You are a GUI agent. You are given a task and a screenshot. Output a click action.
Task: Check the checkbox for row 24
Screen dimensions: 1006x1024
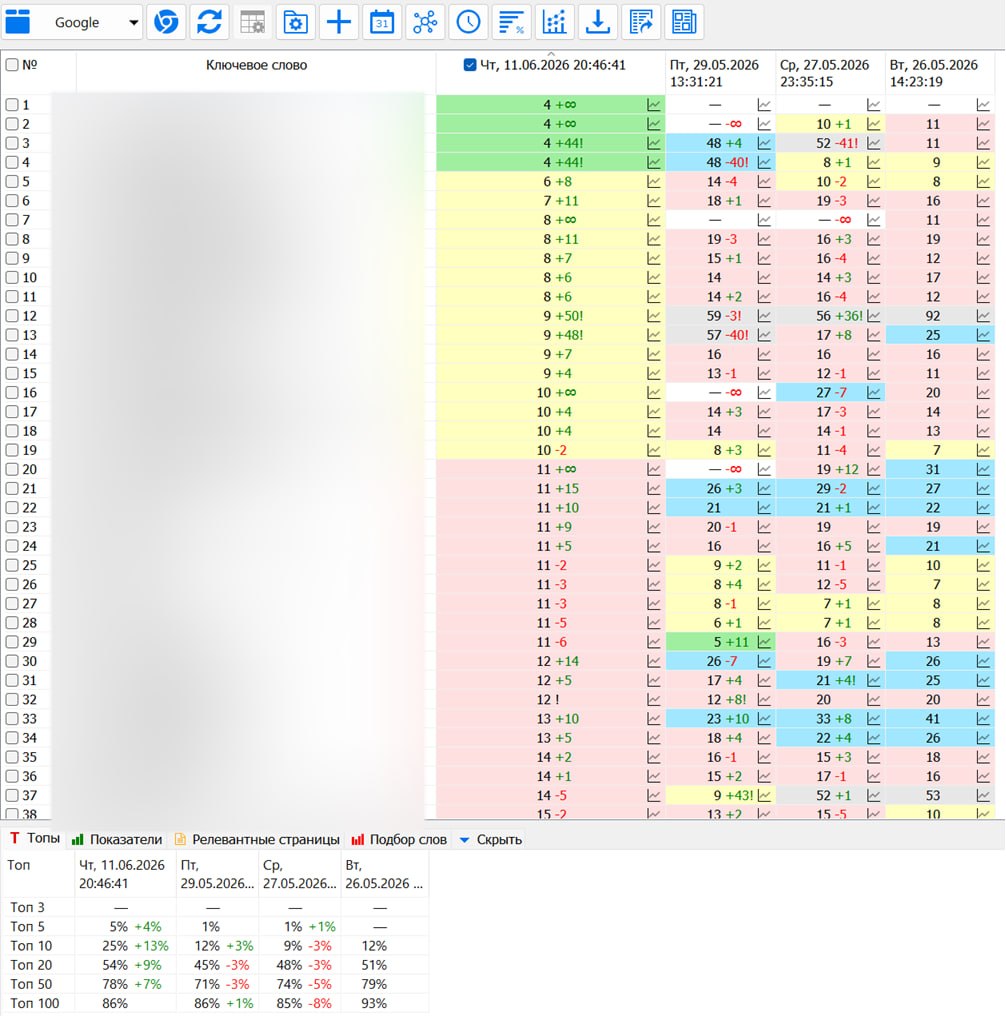point(12,547)
